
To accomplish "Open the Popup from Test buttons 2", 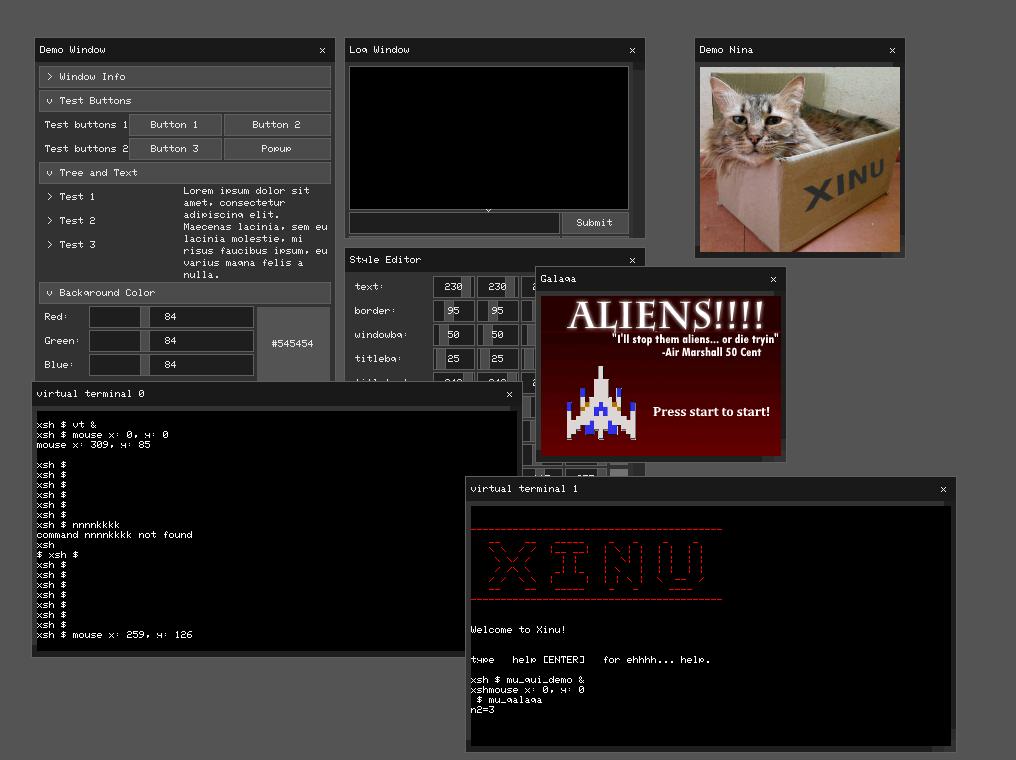I will 277,149.
